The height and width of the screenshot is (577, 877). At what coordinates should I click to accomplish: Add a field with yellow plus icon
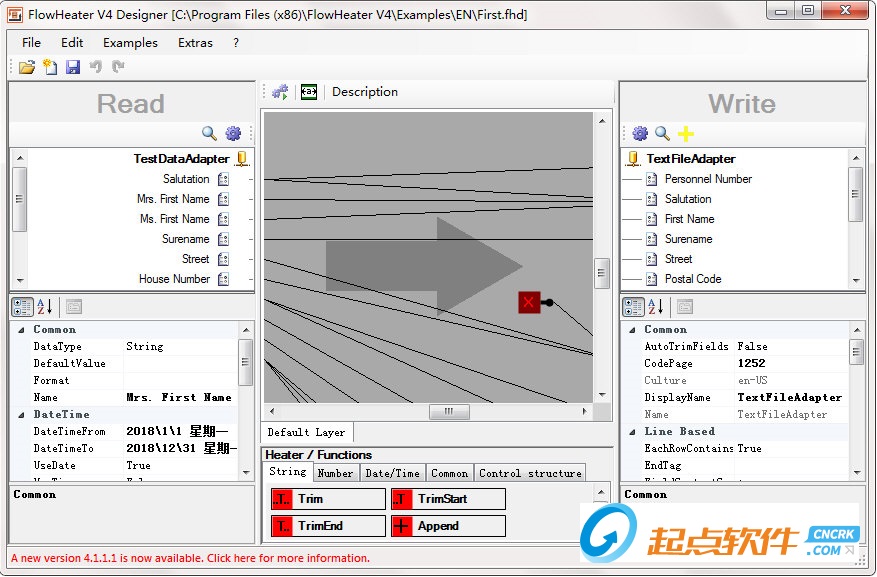(686, 134)
